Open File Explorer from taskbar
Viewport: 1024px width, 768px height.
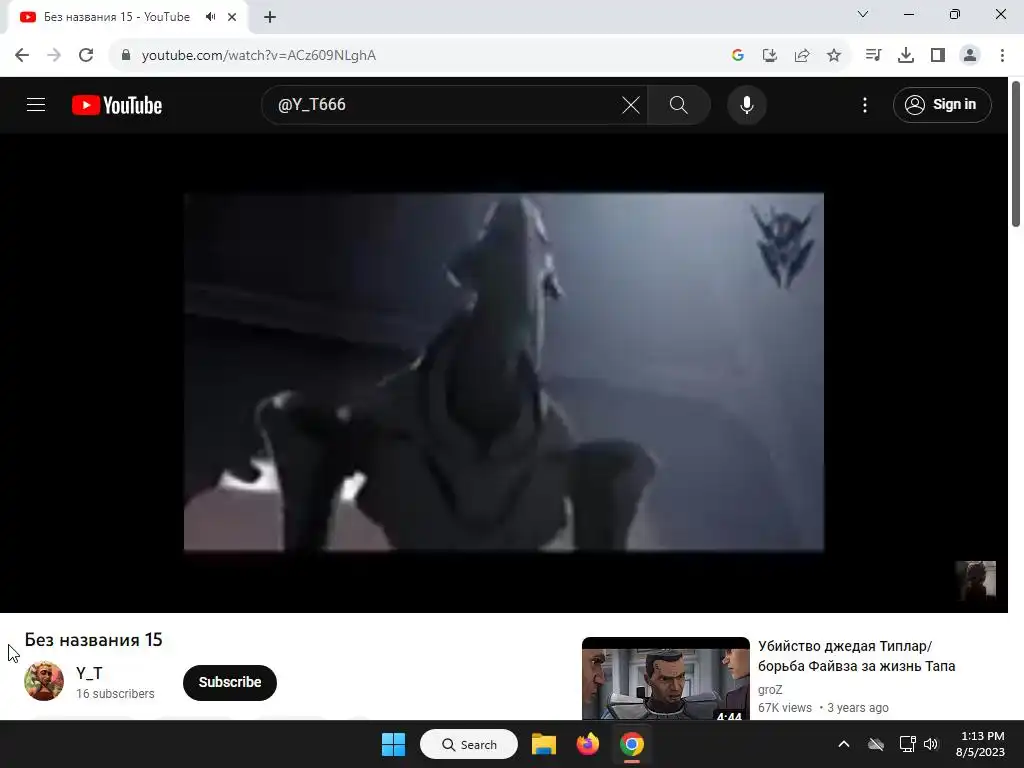[543, 744]
